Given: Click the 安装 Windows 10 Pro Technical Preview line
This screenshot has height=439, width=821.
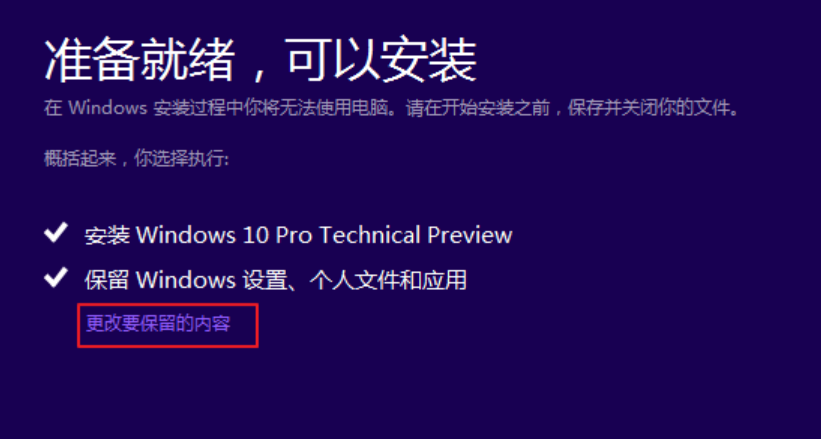Looking at the screenshot, I should point(298,235).
